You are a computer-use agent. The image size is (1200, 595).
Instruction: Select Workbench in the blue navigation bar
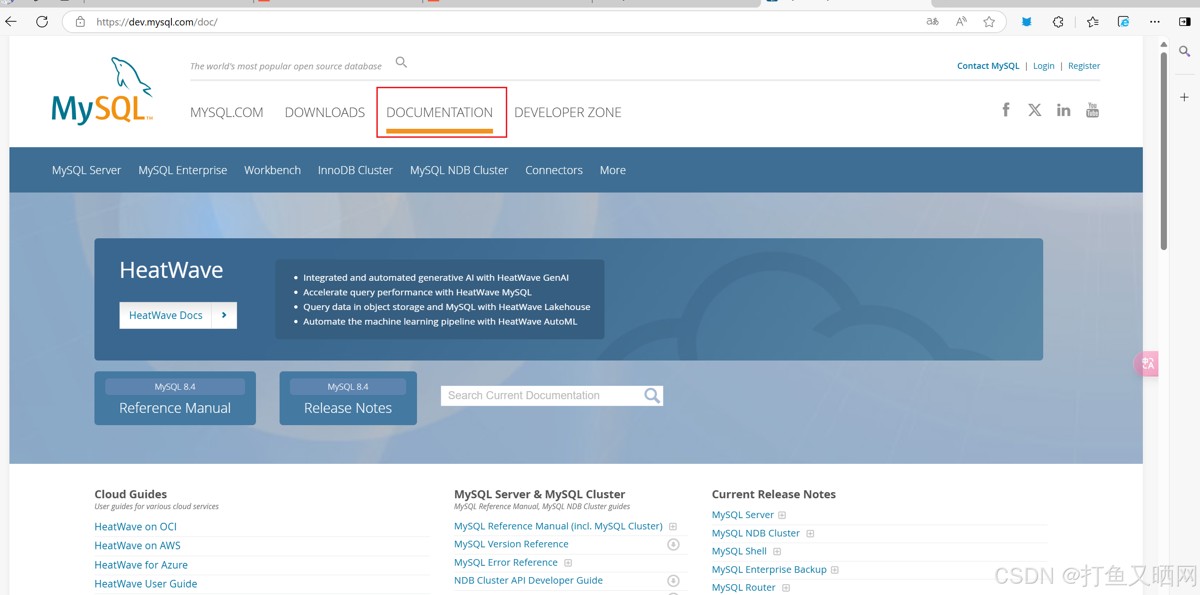click(x=272, y=170)
